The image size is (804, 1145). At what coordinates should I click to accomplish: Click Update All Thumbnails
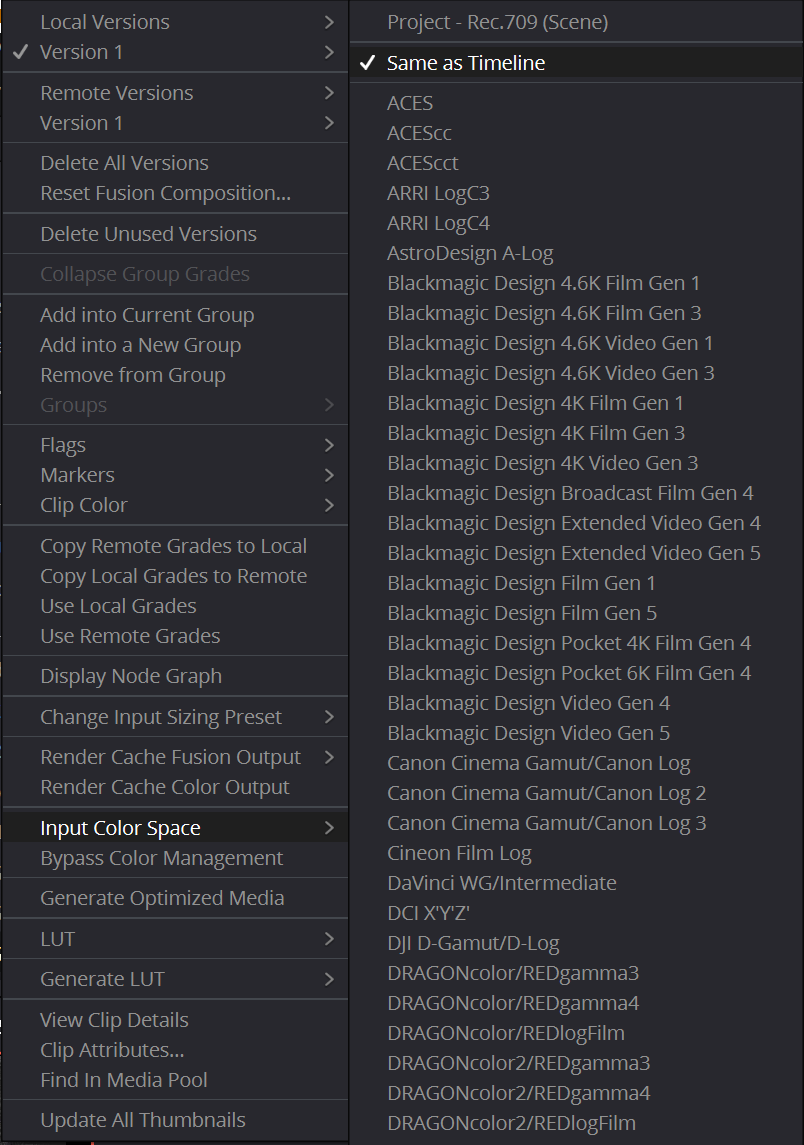coord(175,1119)
